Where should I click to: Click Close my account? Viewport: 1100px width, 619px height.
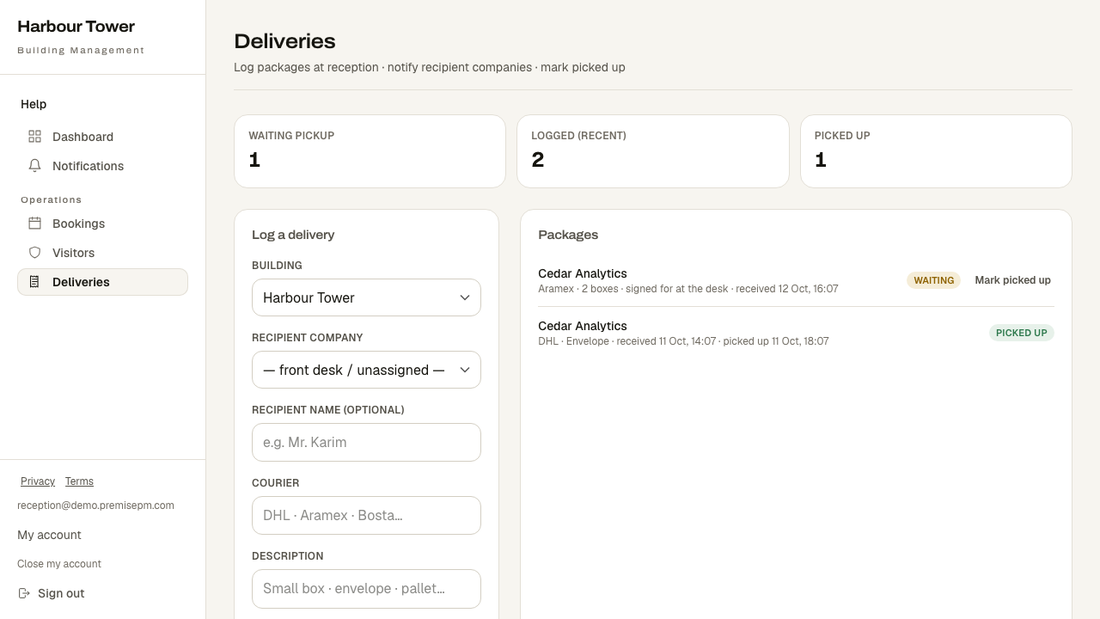[59, 564]
